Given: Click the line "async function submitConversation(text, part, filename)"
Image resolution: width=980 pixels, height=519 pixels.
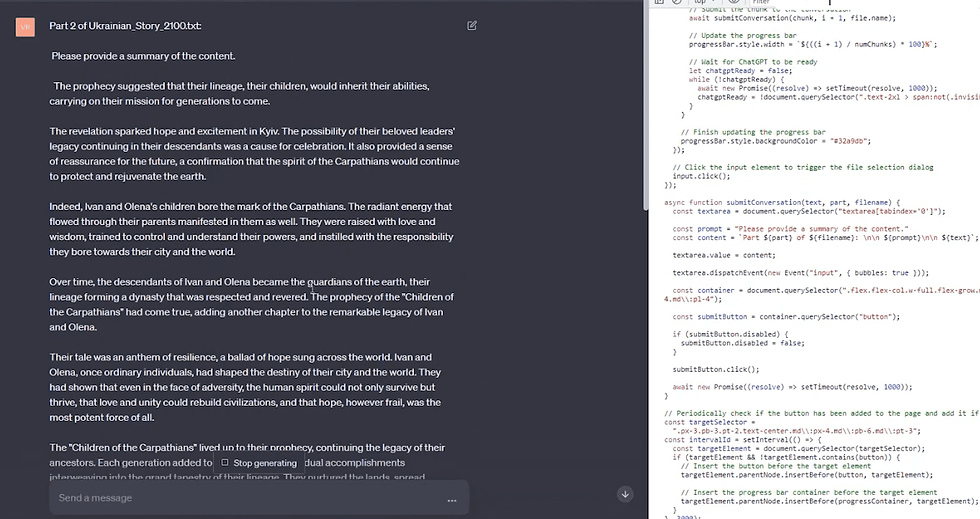Looking at the screenshot, I should click(x=781, y=203).
